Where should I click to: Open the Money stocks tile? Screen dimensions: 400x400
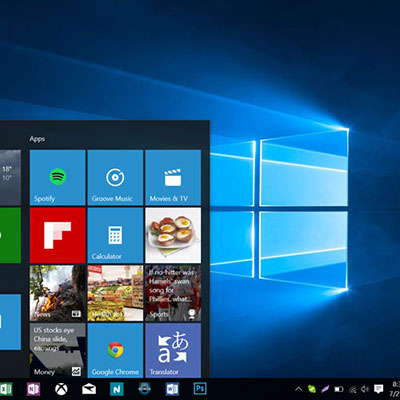(x=58, y=350)
